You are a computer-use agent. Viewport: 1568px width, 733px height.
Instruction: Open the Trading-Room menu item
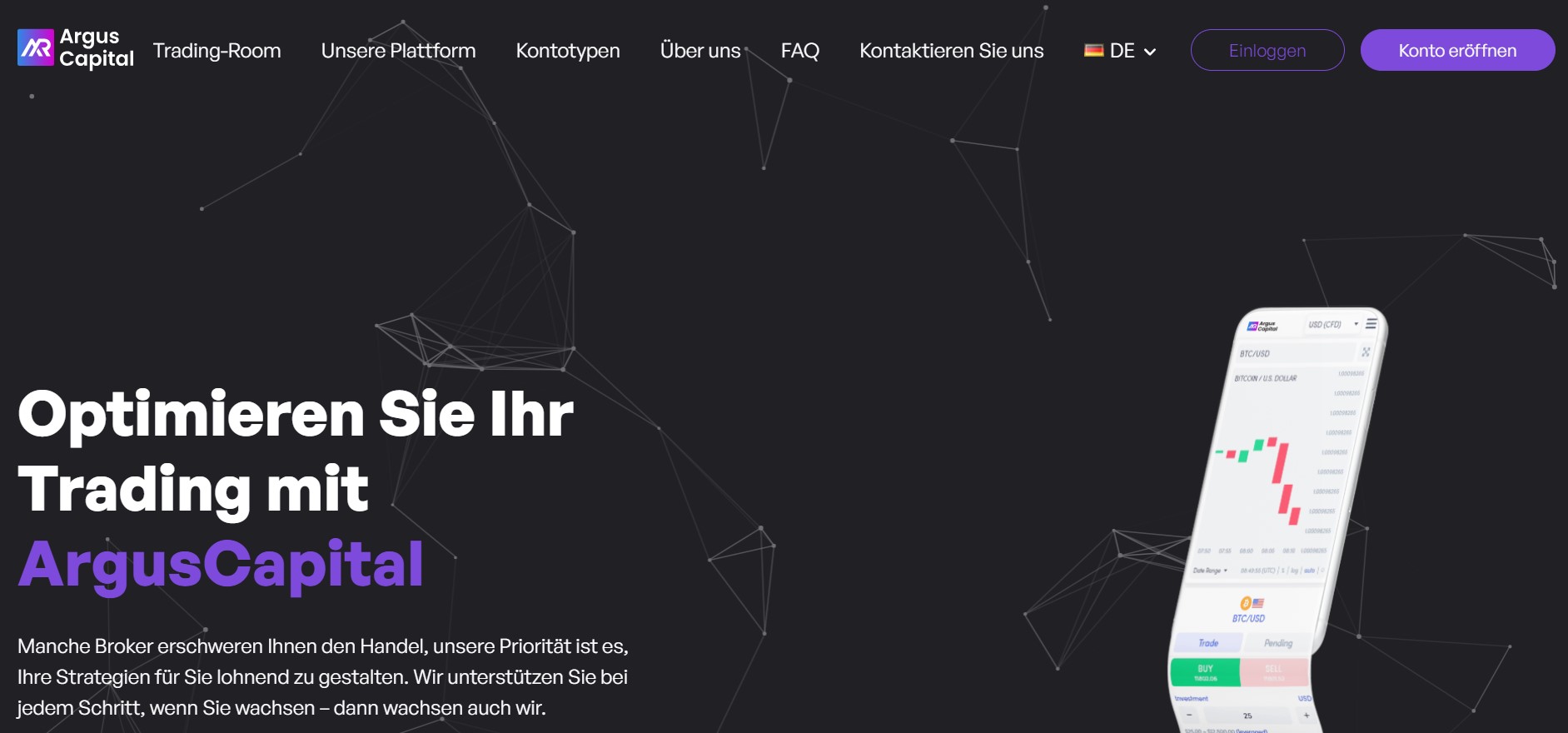[217, 51]
